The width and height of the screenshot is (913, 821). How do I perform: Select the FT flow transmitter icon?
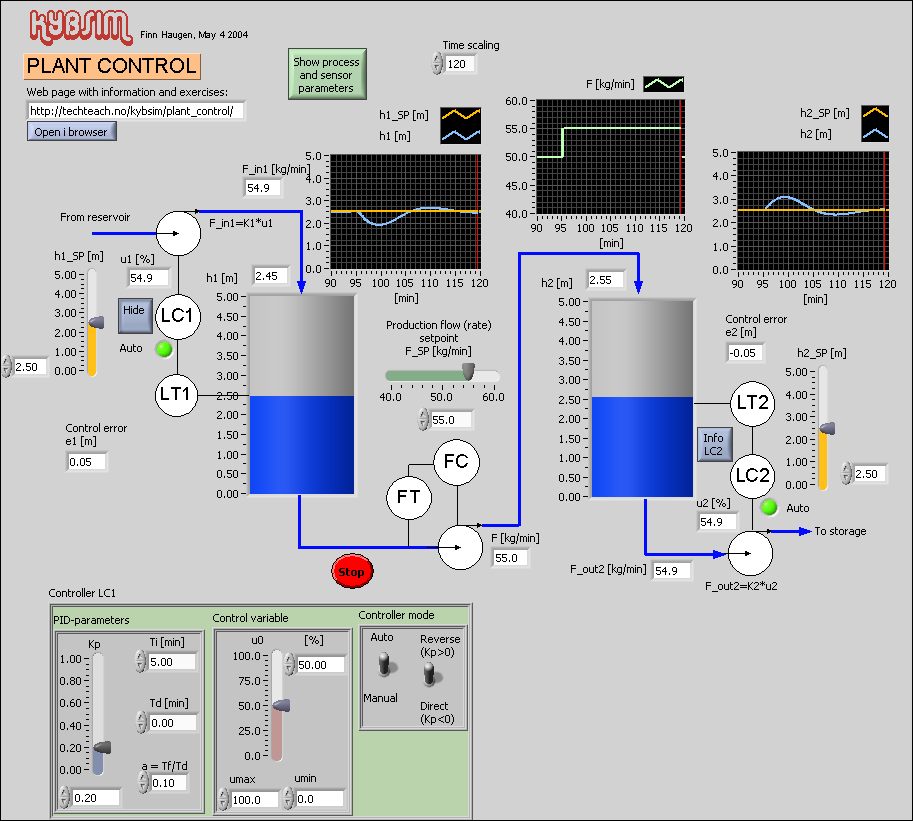pos(409,497)
